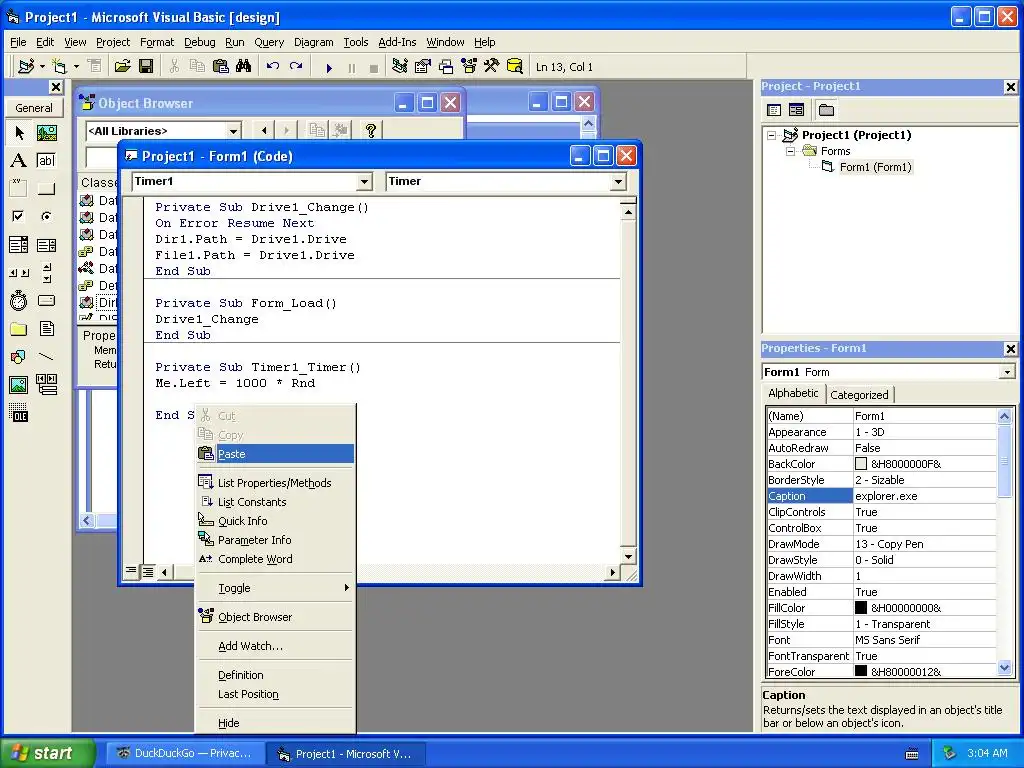Open the Add-Ins menu
The height and width of the screenshot is (768, 1024).
coord(397,42)
